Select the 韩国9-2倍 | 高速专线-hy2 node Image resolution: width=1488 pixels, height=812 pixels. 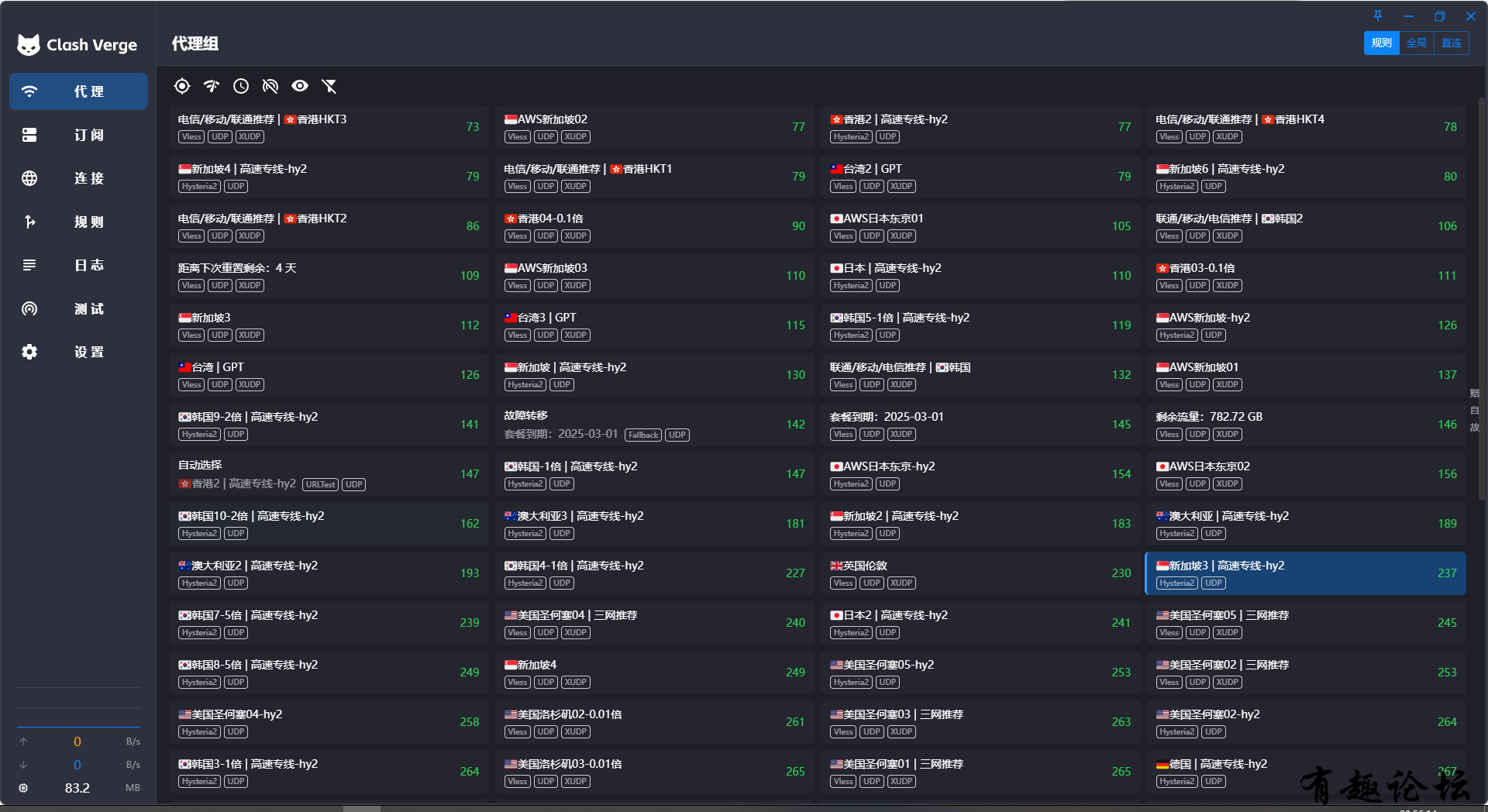click(x=329, y=425)
